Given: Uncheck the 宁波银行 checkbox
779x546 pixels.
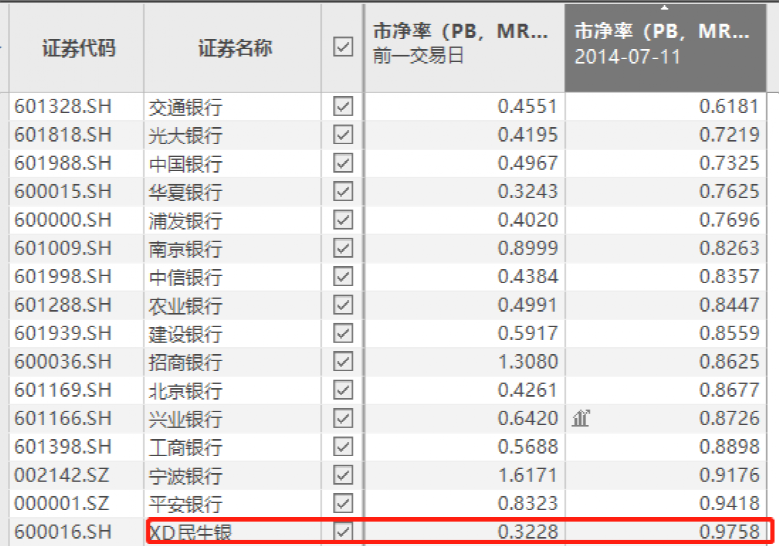Looking at the screenshot, I should [x=343, y=474].
